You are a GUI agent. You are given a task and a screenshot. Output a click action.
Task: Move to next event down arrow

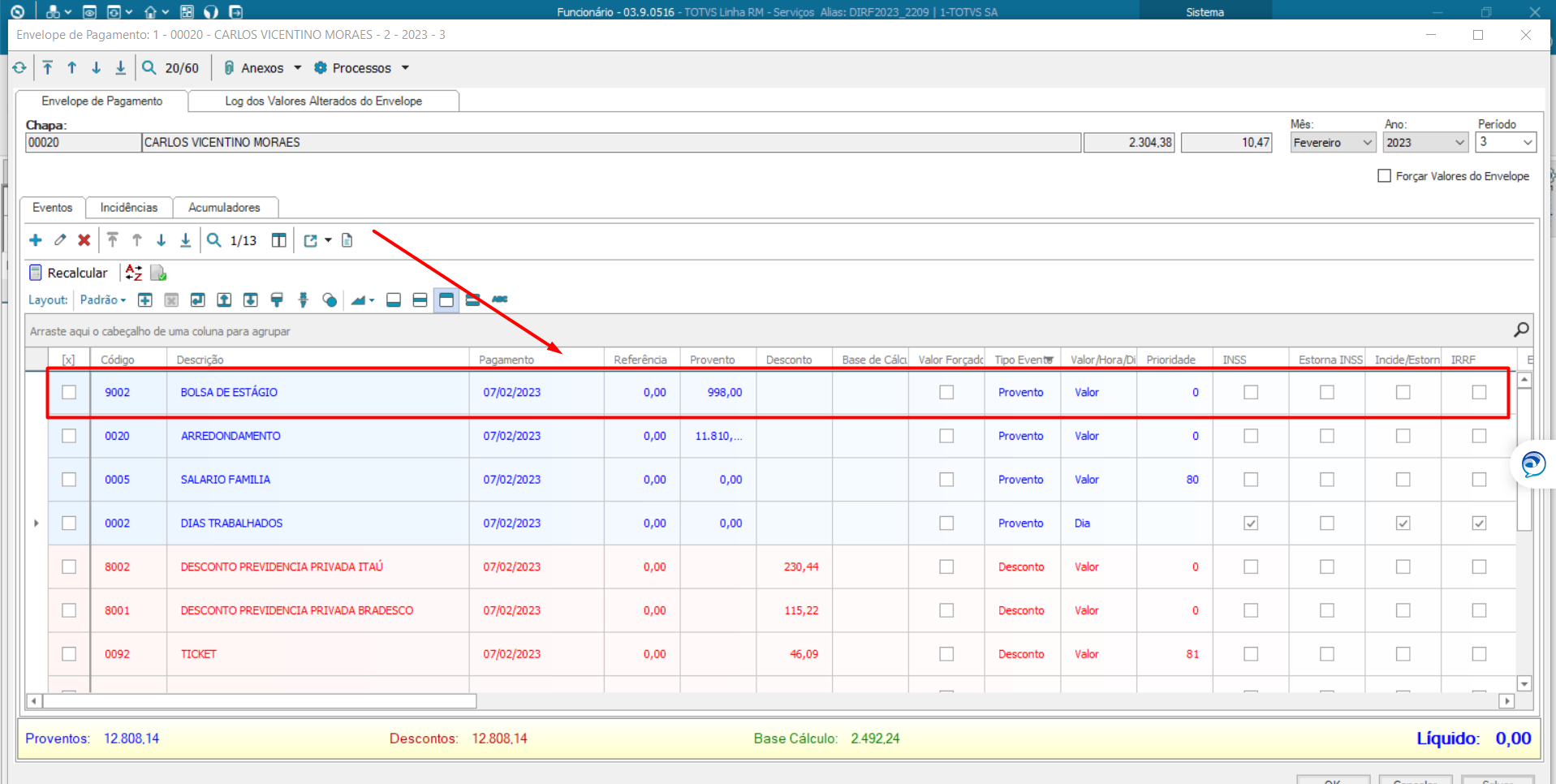click(161, 240)
